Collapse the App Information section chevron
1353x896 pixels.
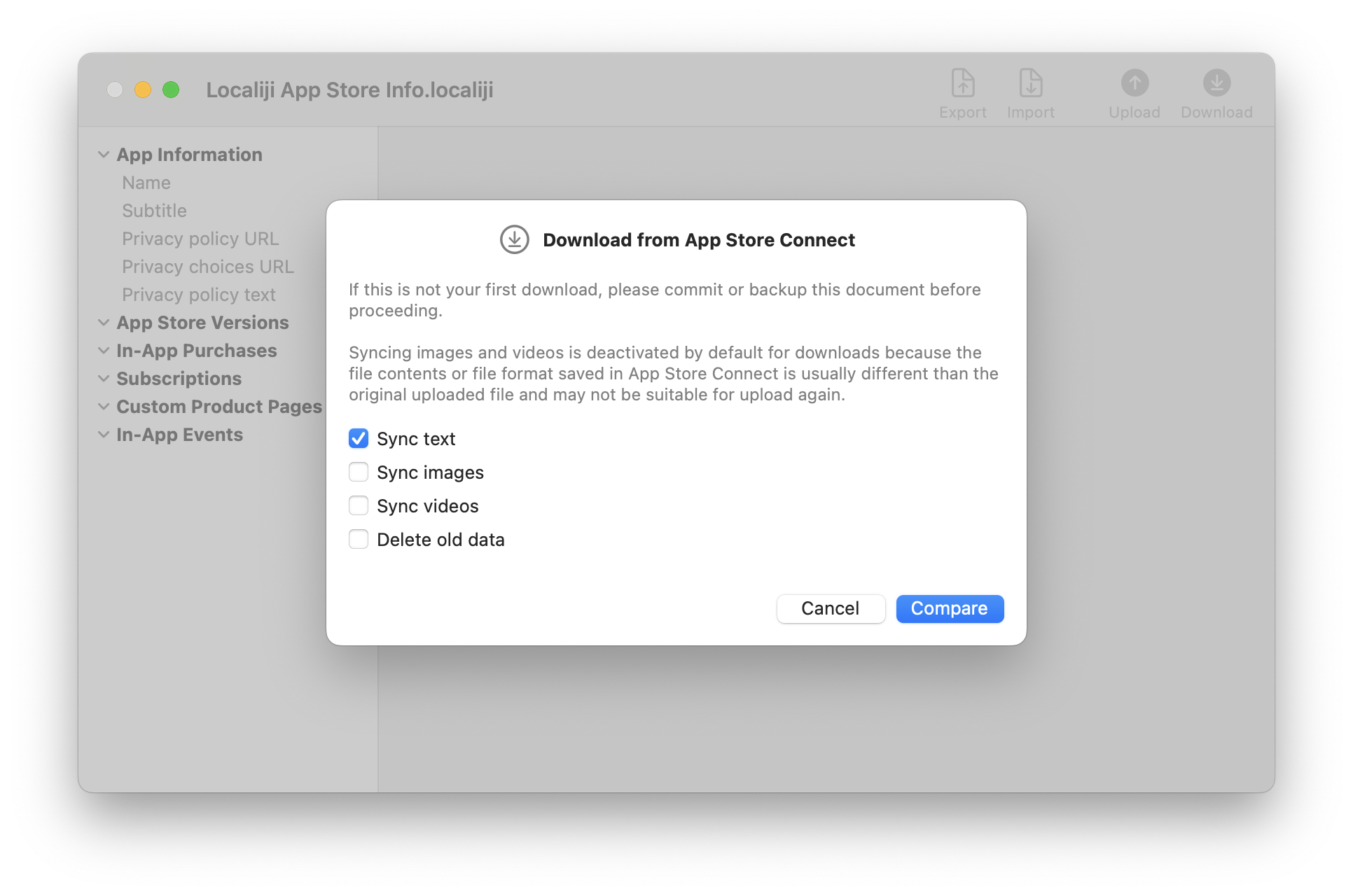point(104,155)
